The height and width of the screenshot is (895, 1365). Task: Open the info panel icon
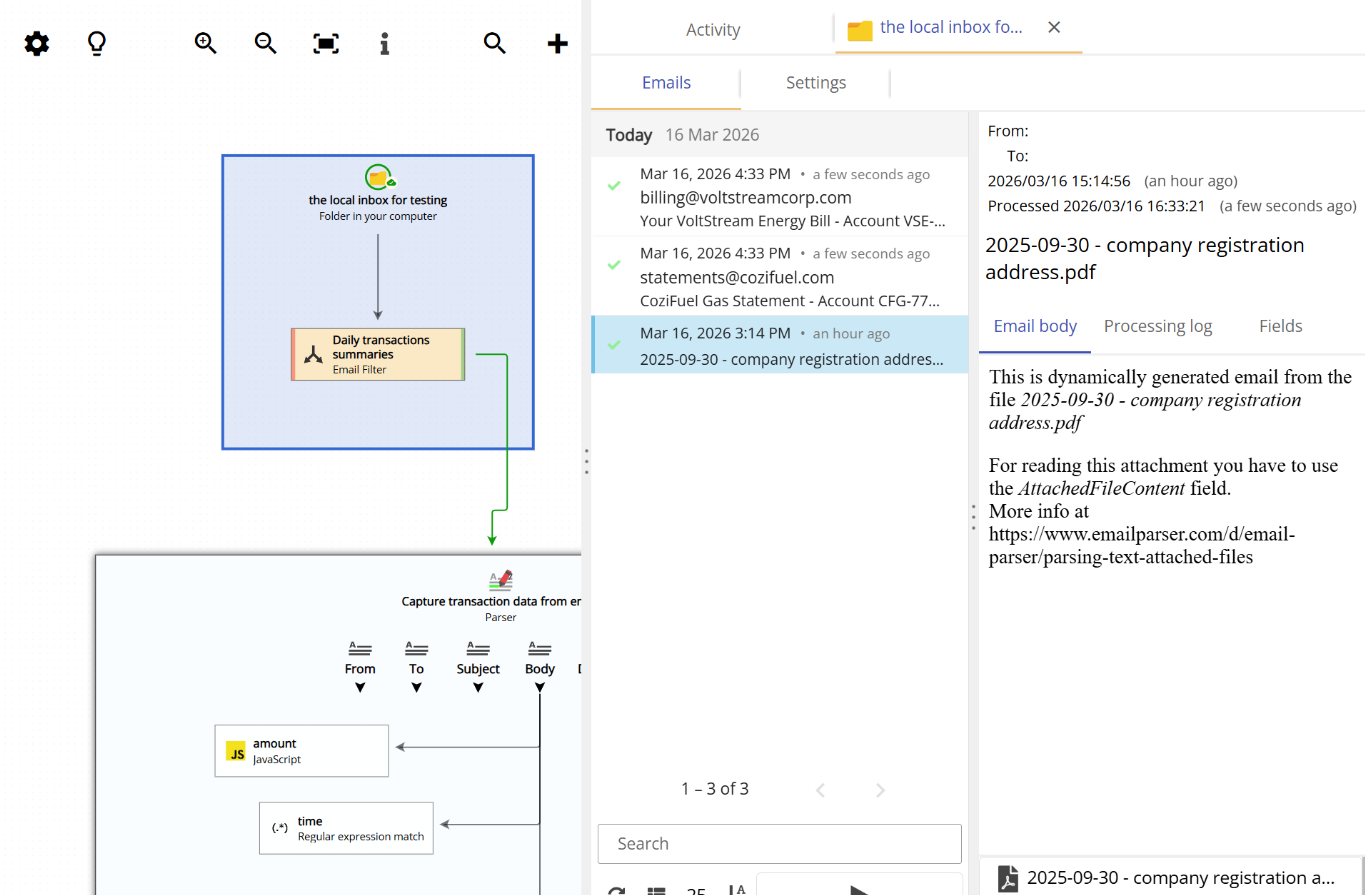[x=384, y=43]
